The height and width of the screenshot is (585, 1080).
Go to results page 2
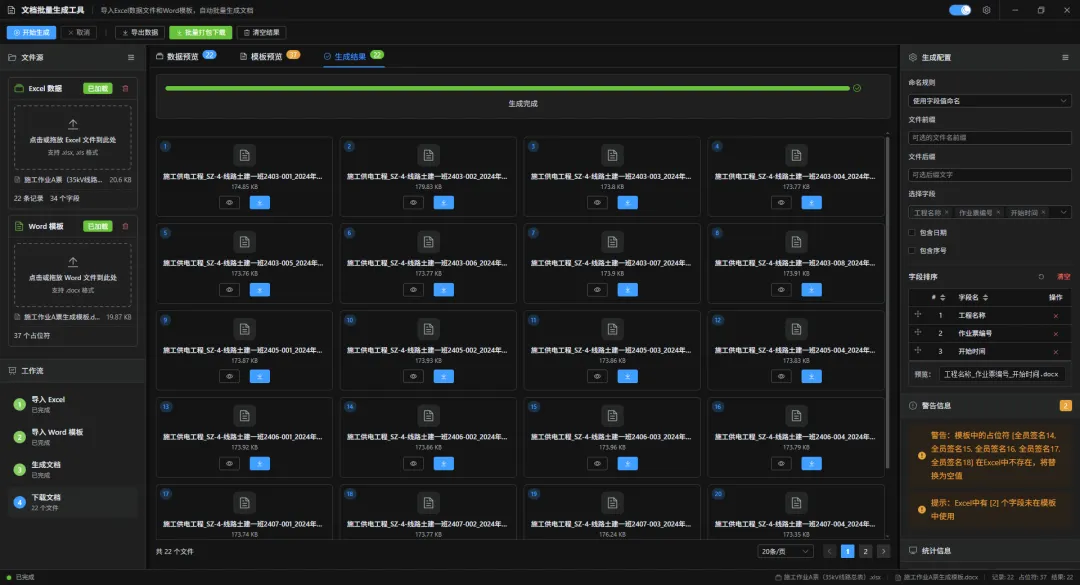point(866,551)
